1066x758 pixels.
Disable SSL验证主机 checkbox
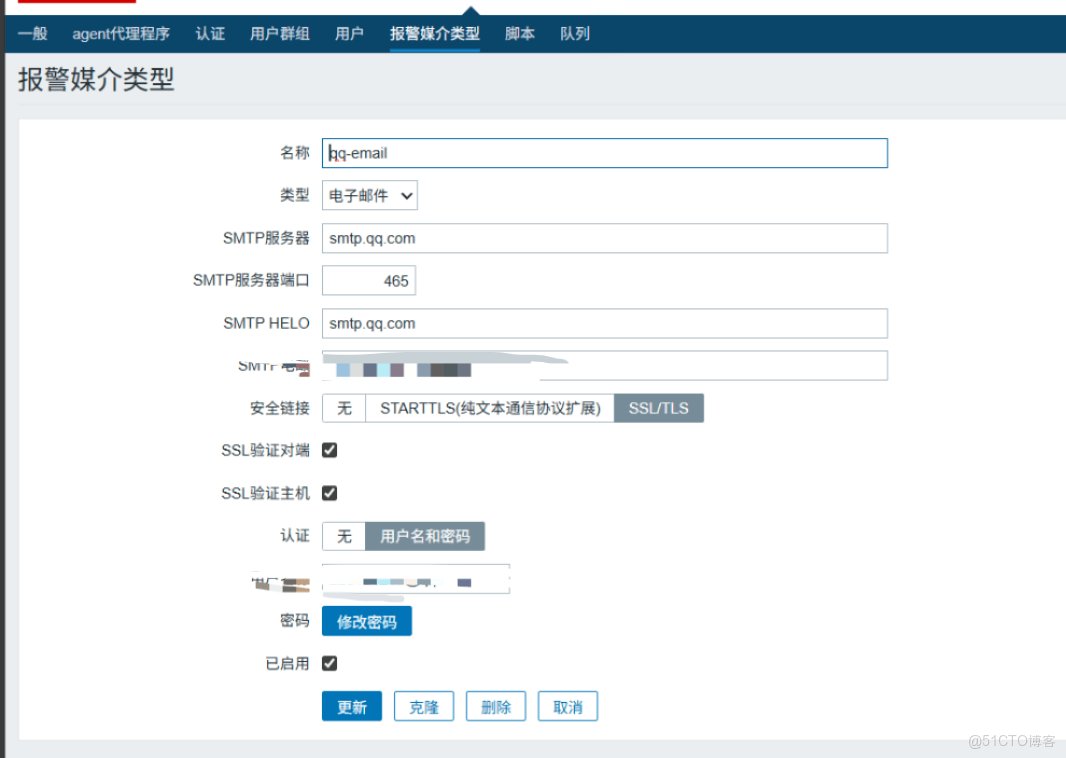click(329, 492)
